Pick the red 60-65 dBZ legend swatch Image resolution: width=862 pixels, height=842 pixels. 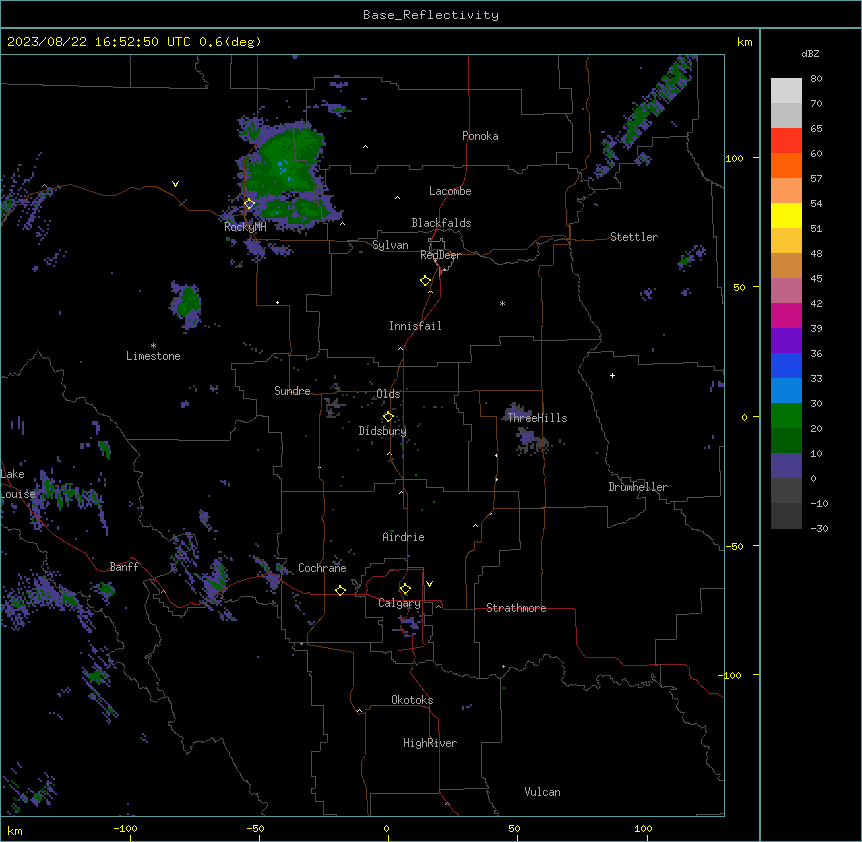786,141
